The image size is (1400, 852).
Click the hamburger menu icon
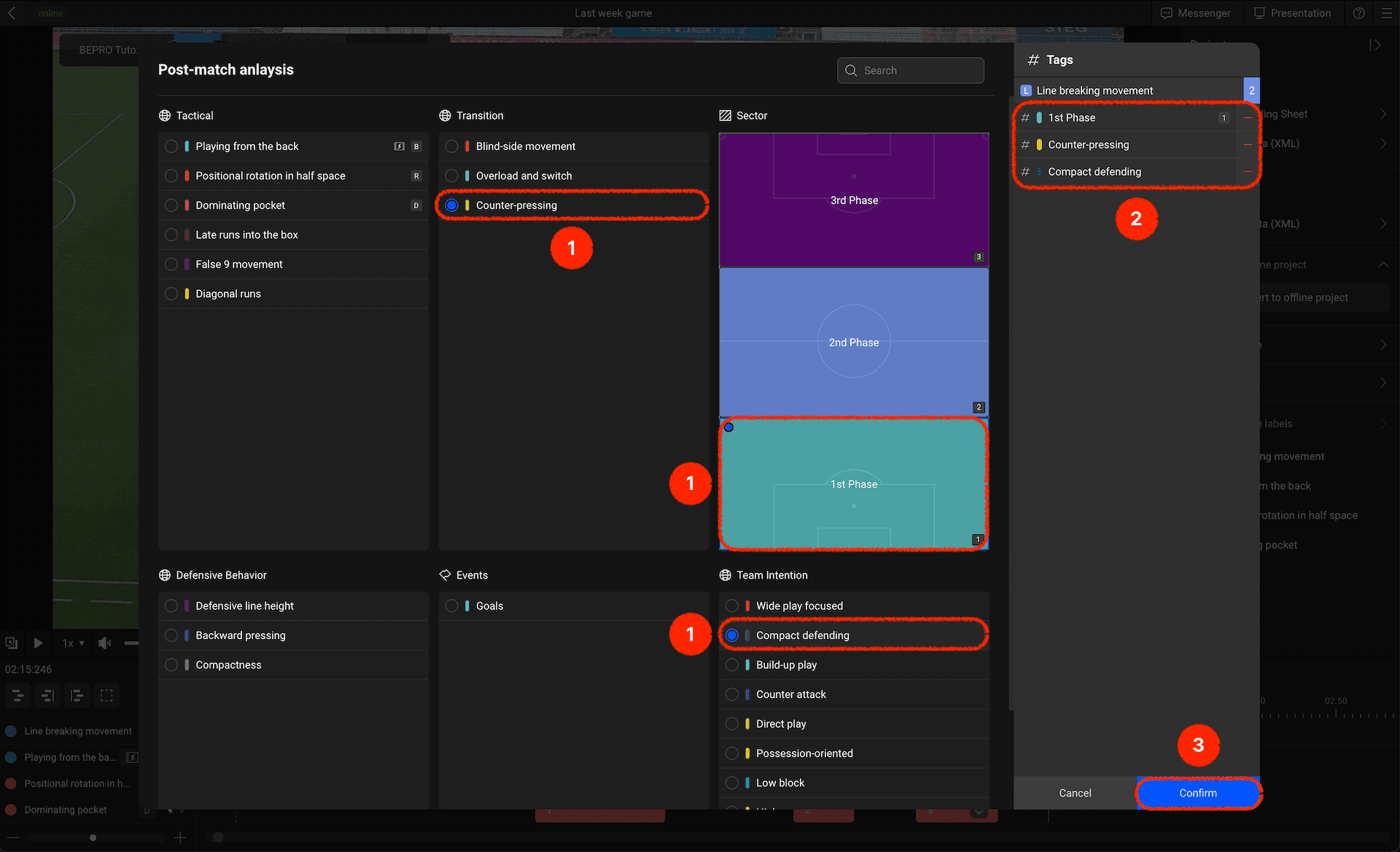(x=1386, y=13)
